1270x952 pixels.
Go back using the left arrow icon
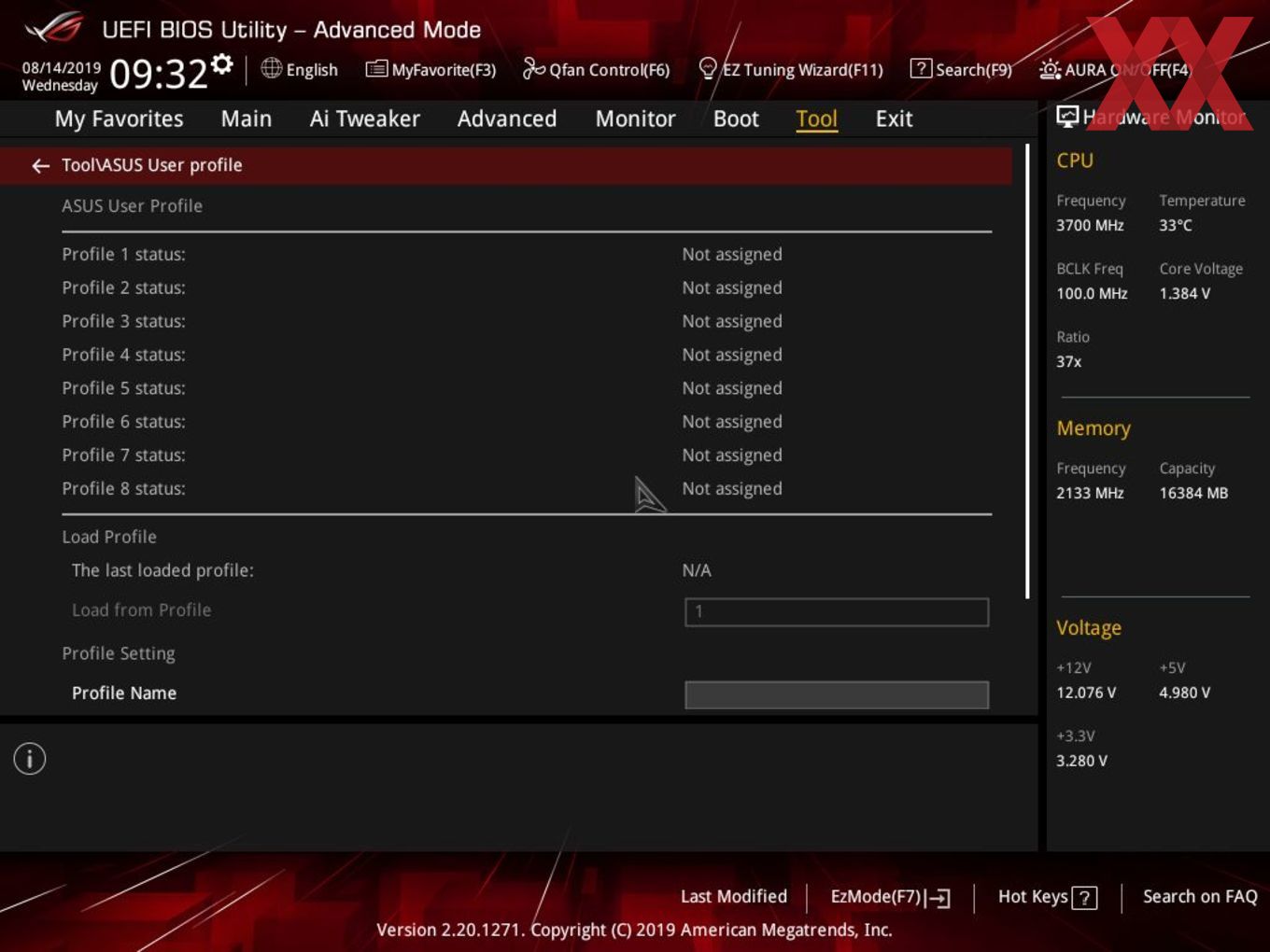40,165
